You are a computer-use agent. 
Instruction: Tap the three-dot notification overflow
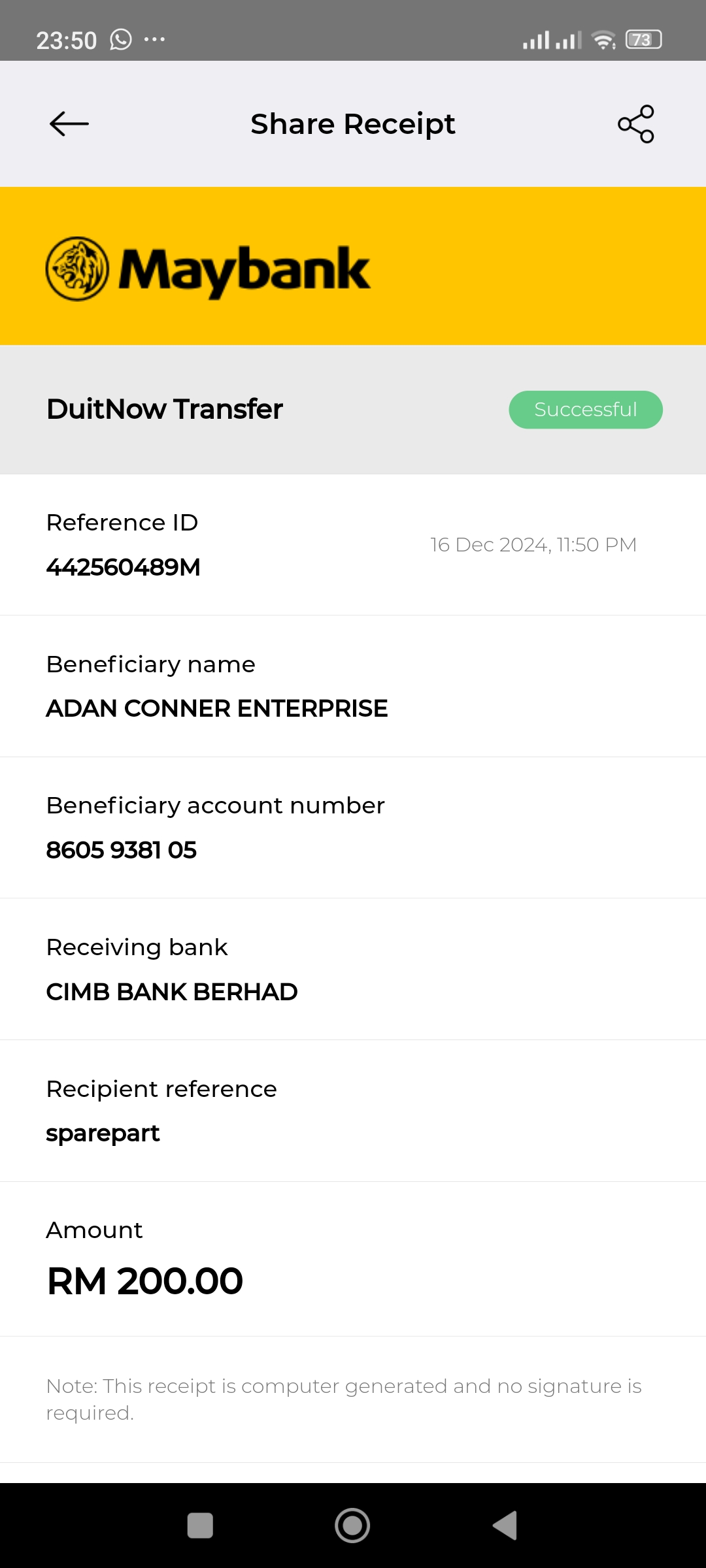(x=154, y=40)
